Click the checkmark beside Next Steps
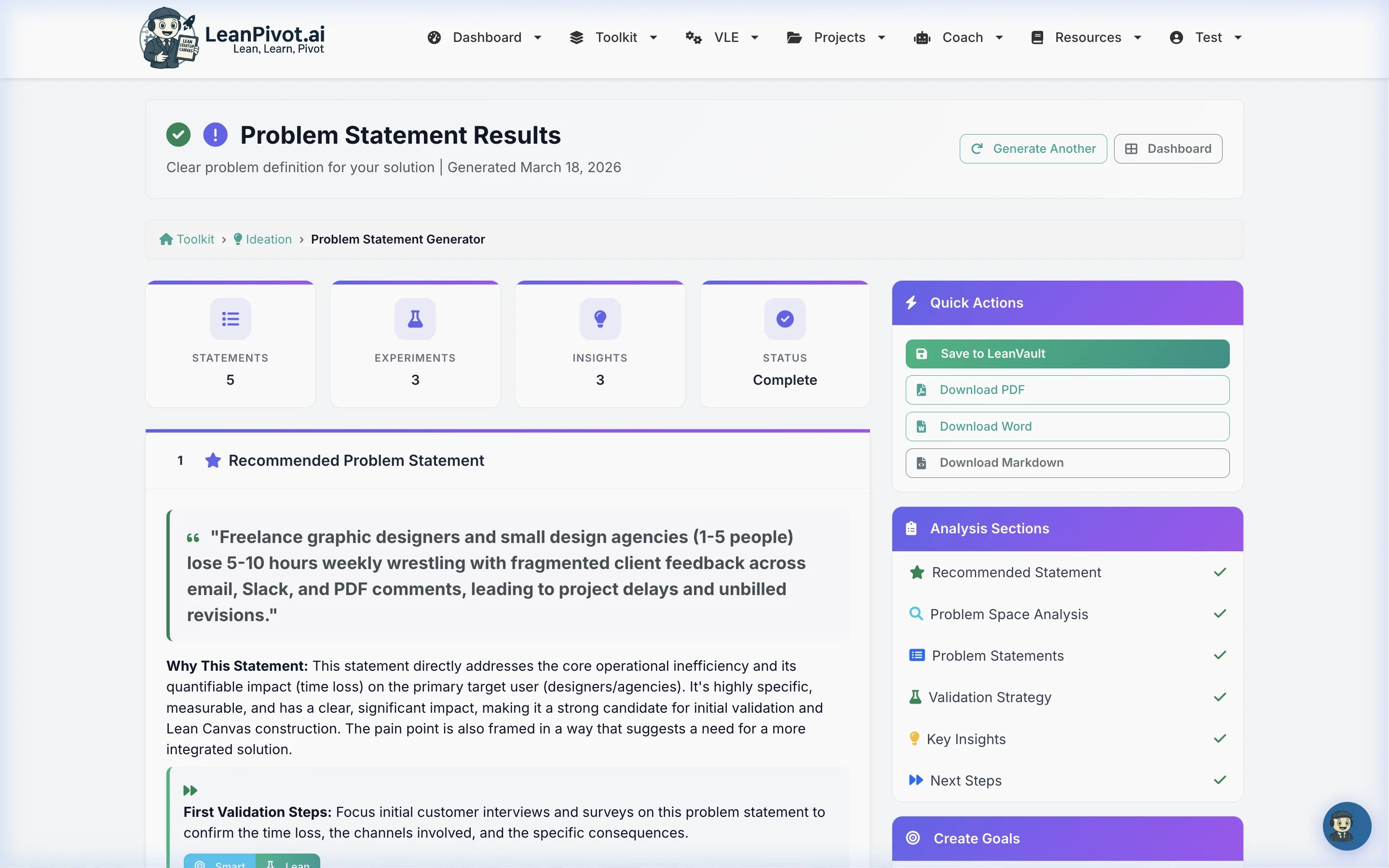 pos(1220,780)
